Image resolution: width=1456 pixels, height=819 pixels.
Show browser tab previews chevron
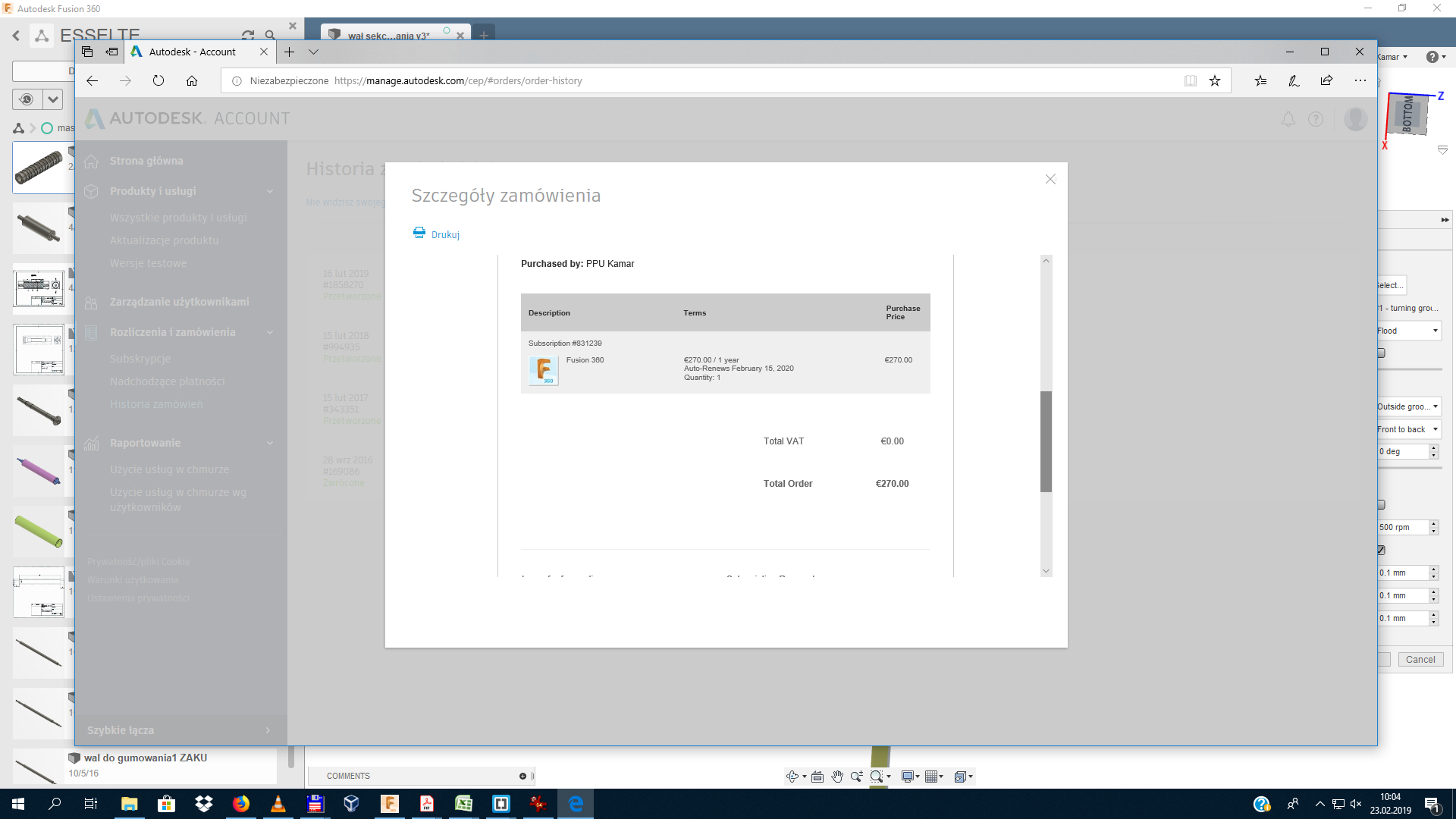(x=313, y=52)
